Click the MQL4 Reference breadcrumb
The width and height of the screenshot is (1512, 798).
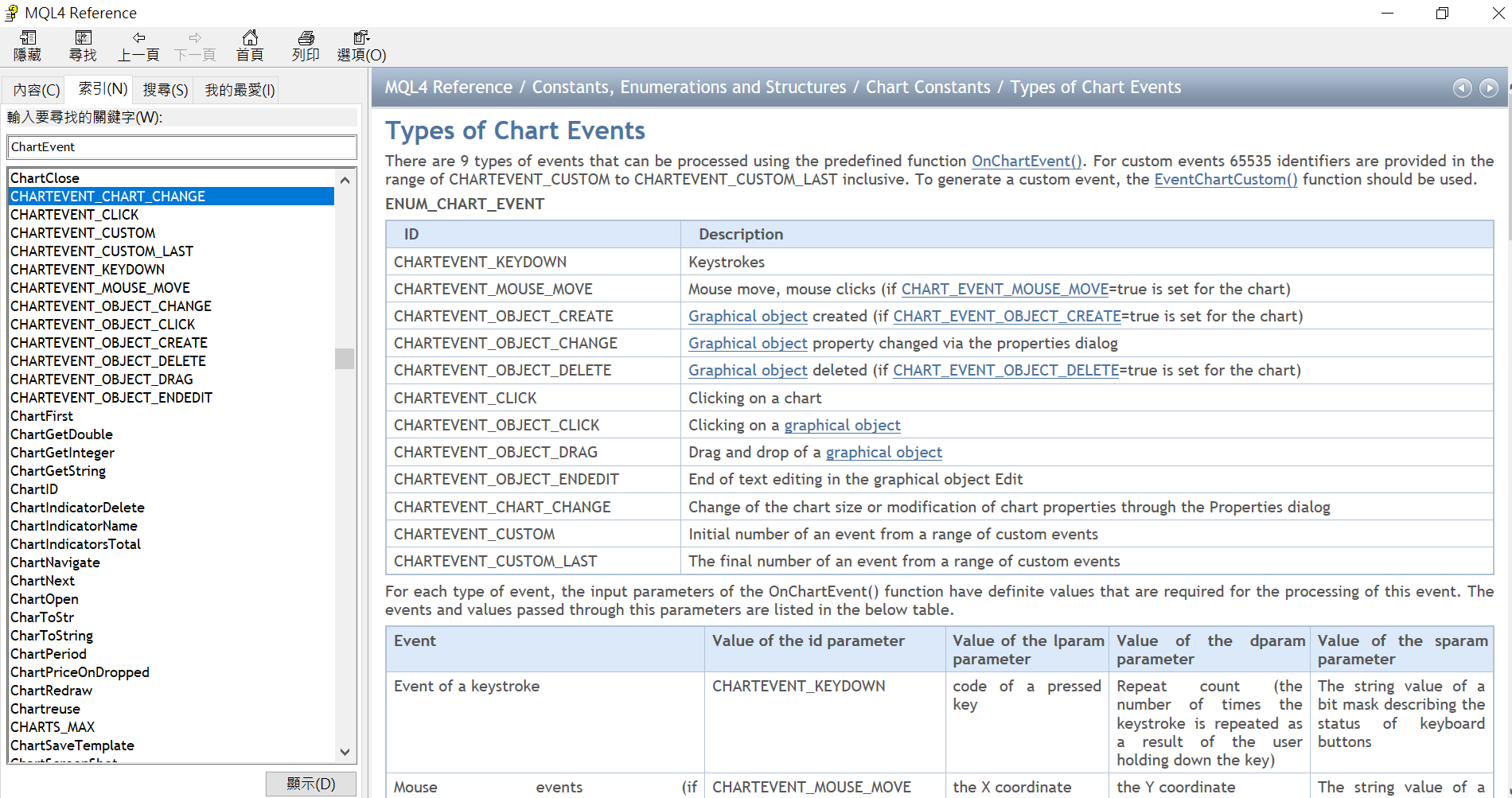[x=449, y=88]
